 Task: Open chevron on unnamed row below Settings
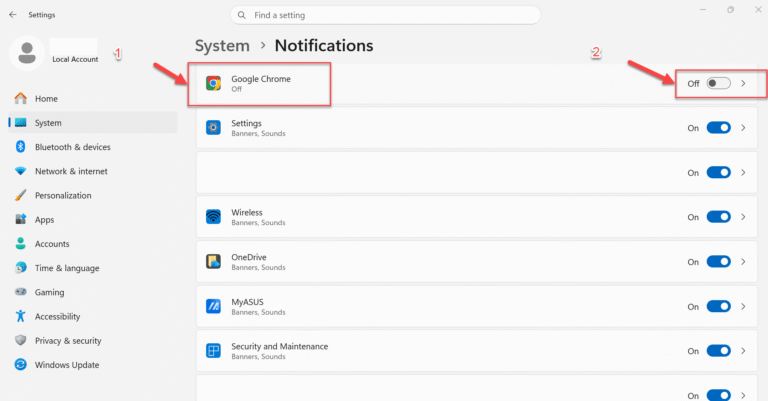pos(744,172)
